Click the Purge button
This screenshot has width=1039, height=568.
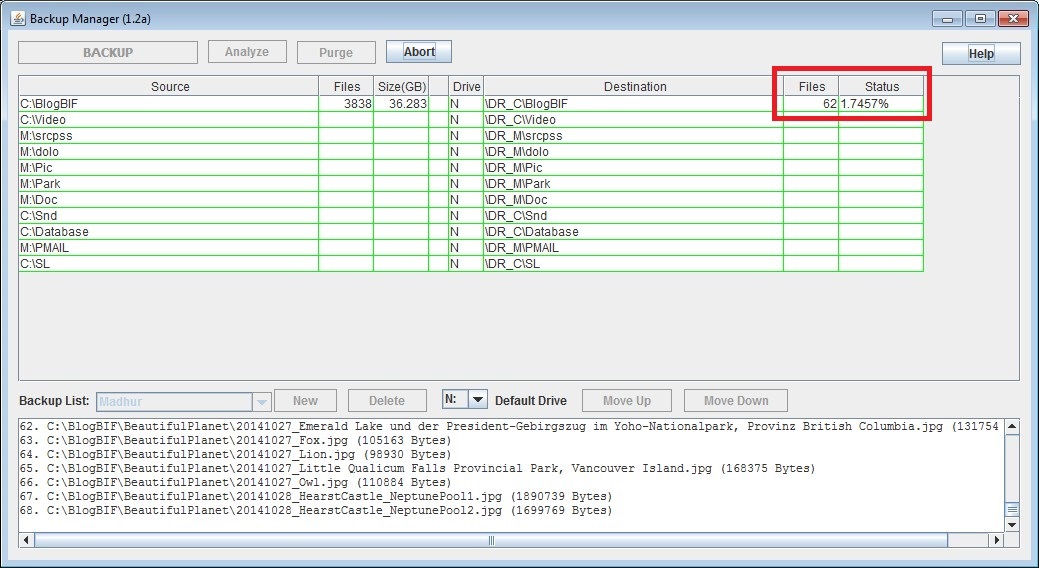[336, 53]
